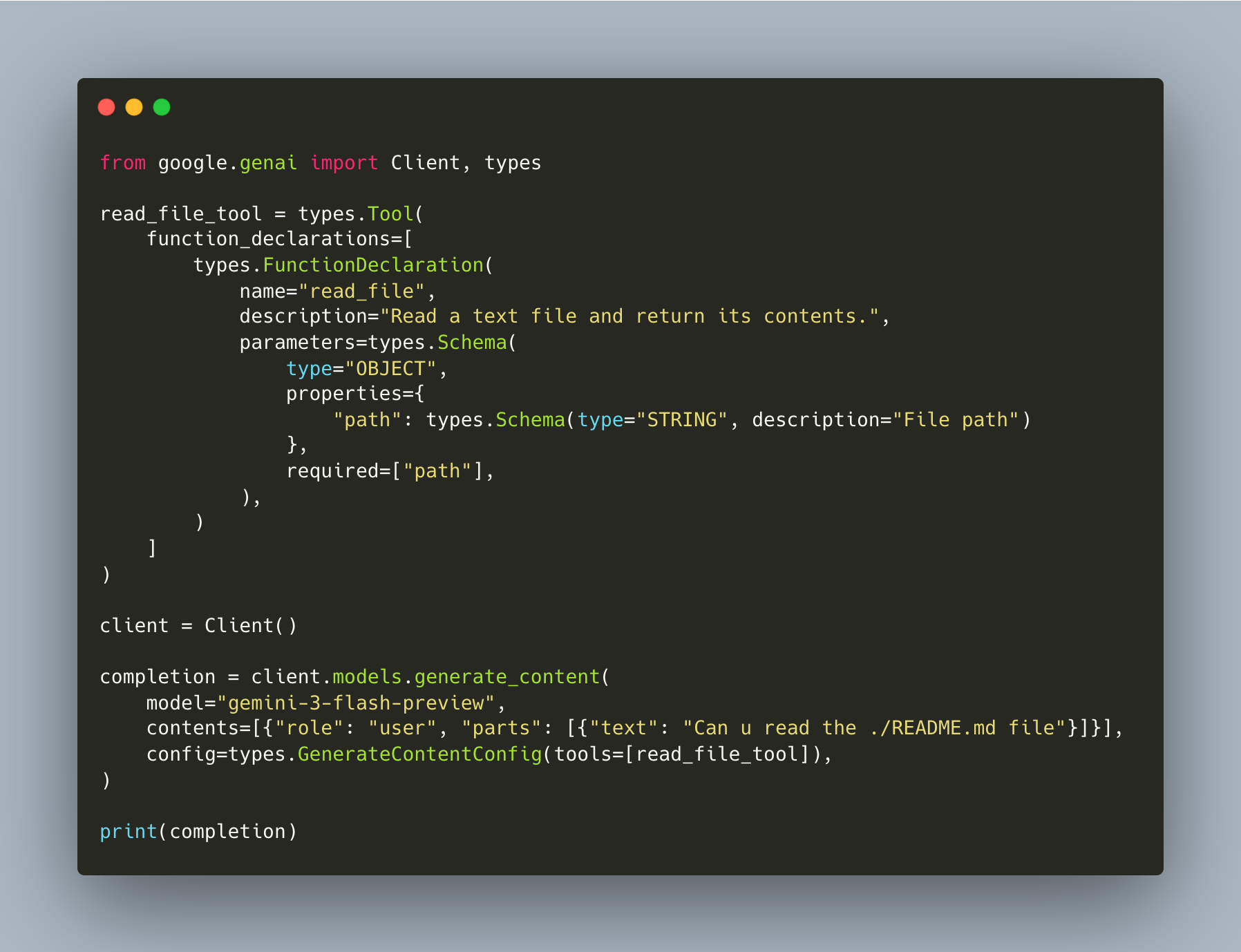Click the 'import' keyword

(x=344, y=163)
